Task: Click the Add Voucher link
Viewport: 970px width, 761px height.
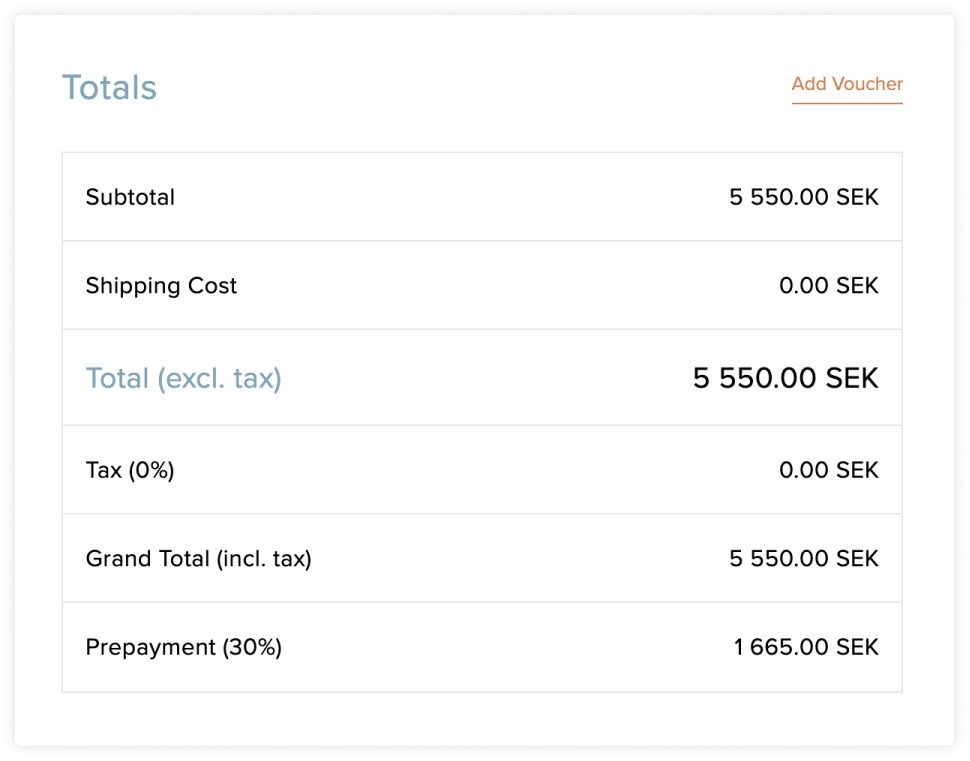Action: [x=847, y=84]
